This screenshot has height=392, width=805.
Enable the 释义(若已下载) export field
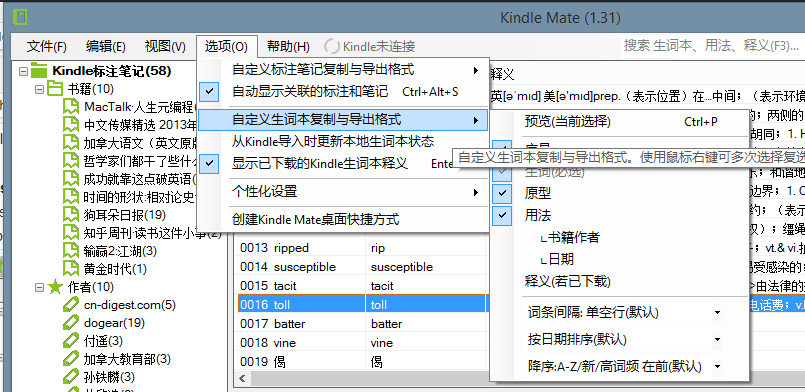pyautogui.click(x=567, y=282)
